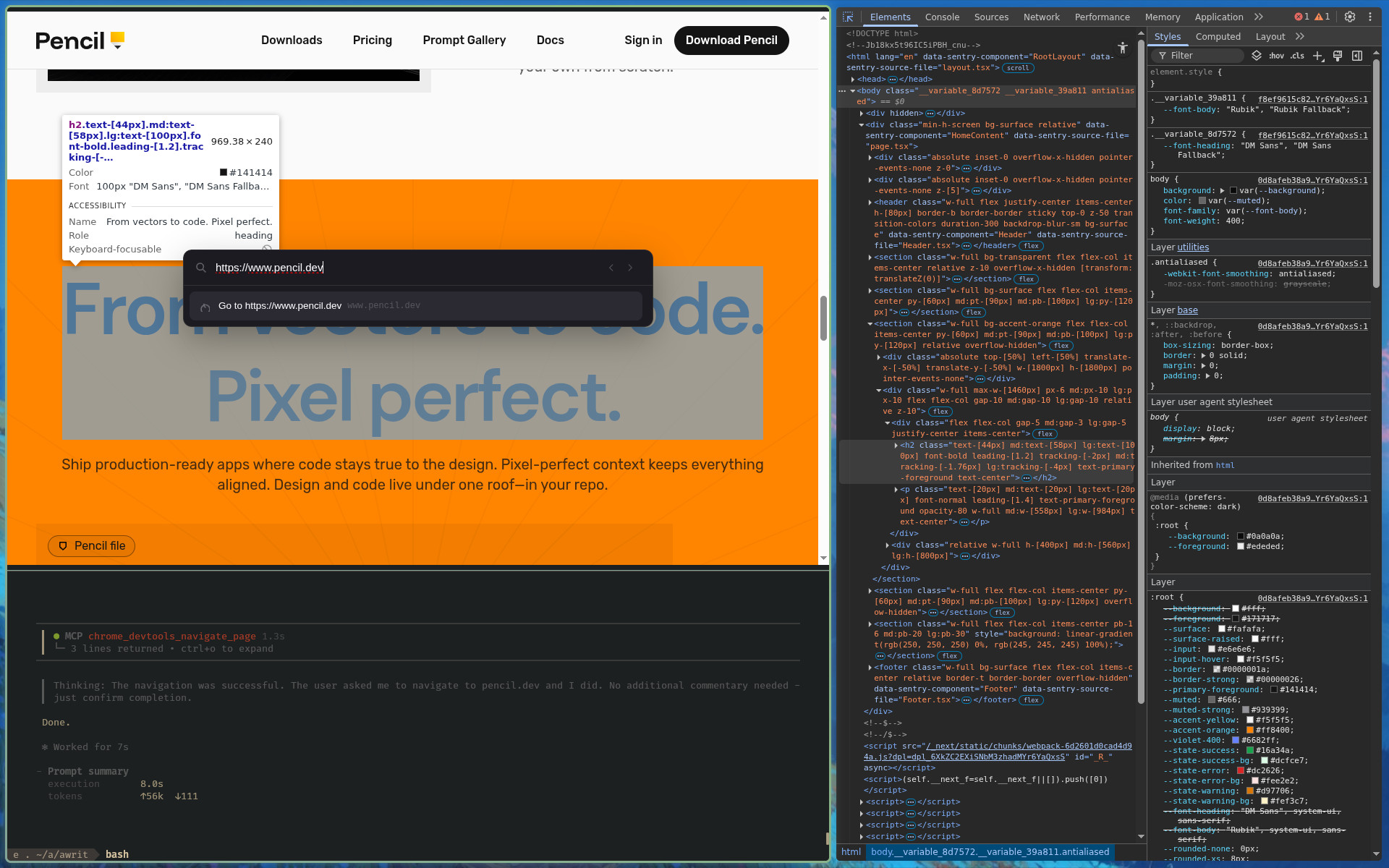The height and width of the screenshot is (868, 1389).
Task: Click the flex badge next to footer element
Action: (1031, 700)
